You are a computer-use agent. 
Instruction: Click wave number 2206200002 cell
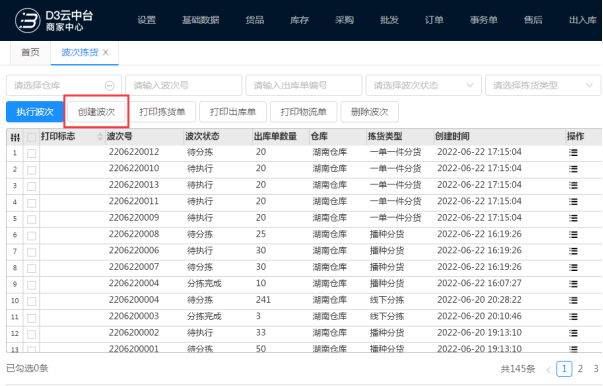(x=134, y=333)
